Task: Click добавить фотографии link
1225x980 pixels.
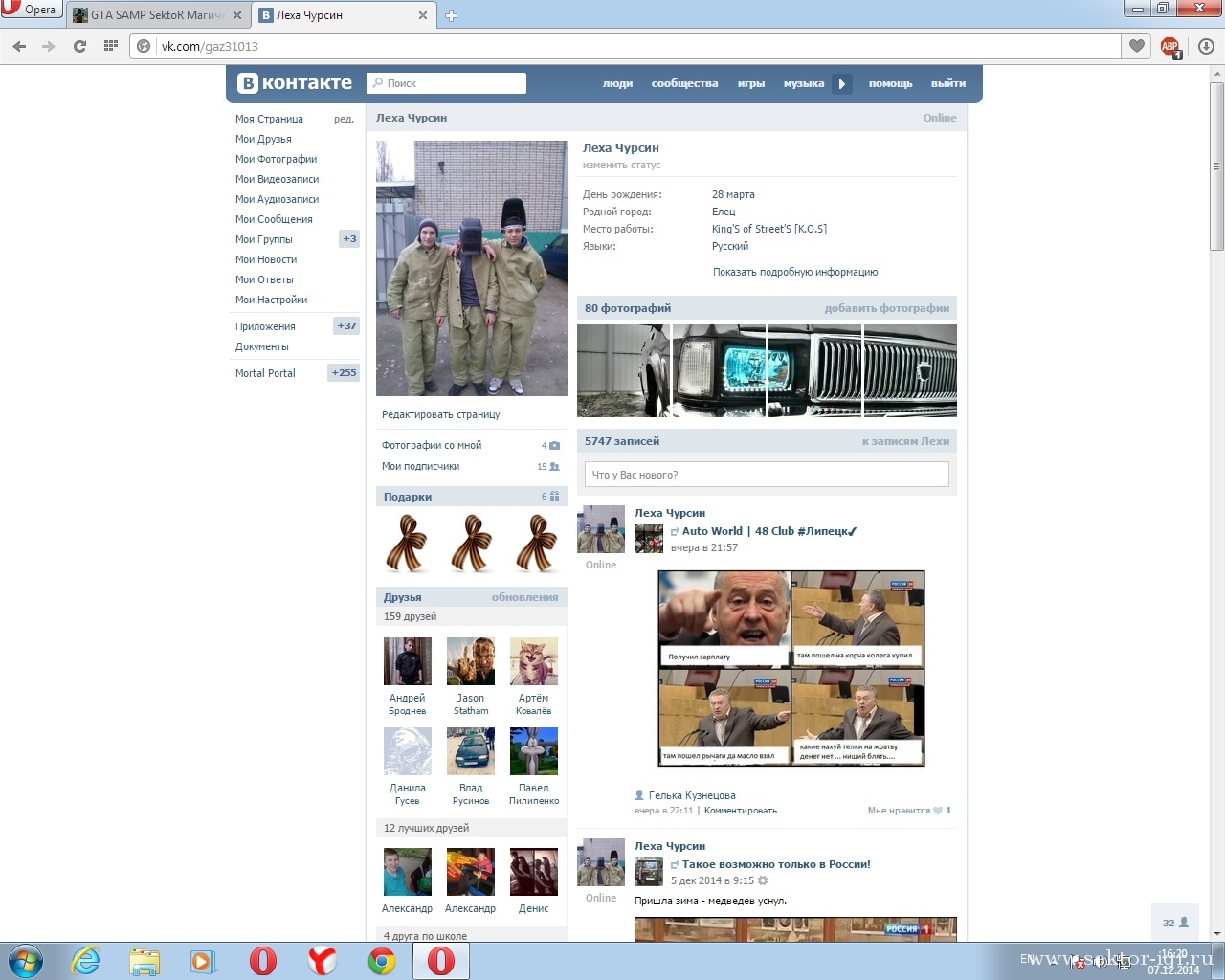Action: pyautogui.click(x=886, y=308)
